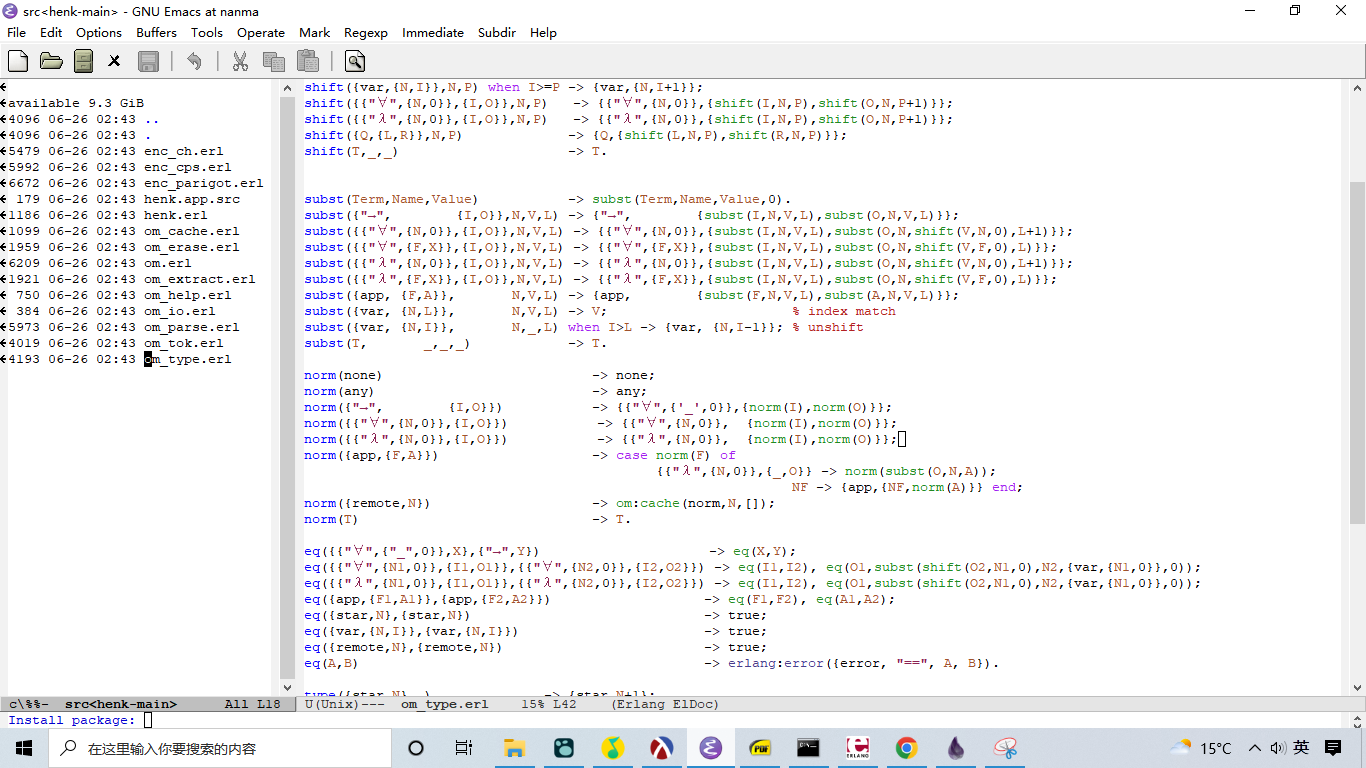
Task: Select enc_parigot.erl in the directory listing
Action: 203,183
